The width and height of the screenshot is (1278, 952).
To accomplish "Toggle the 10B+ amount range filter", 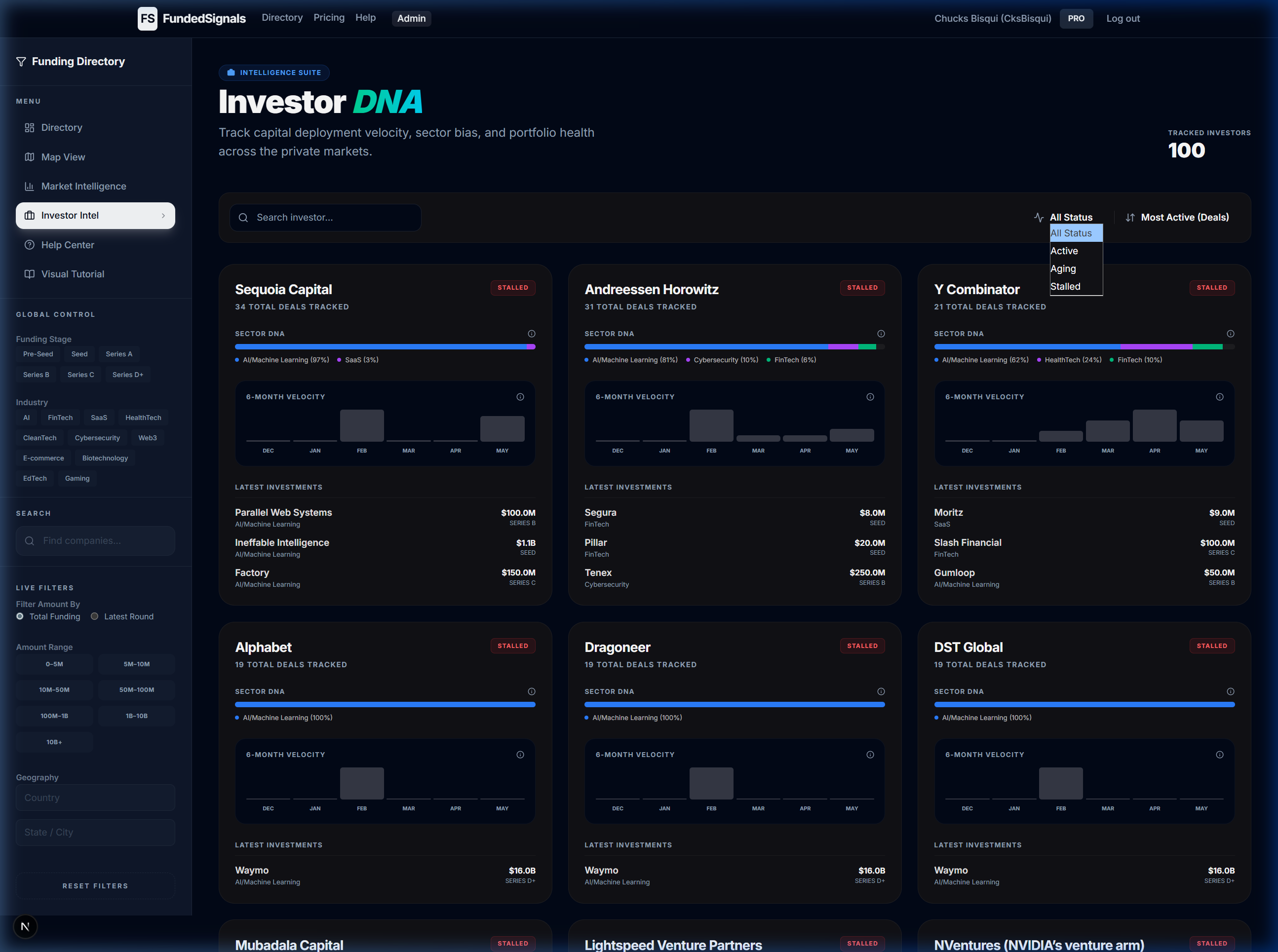I will tap(54, 742).
